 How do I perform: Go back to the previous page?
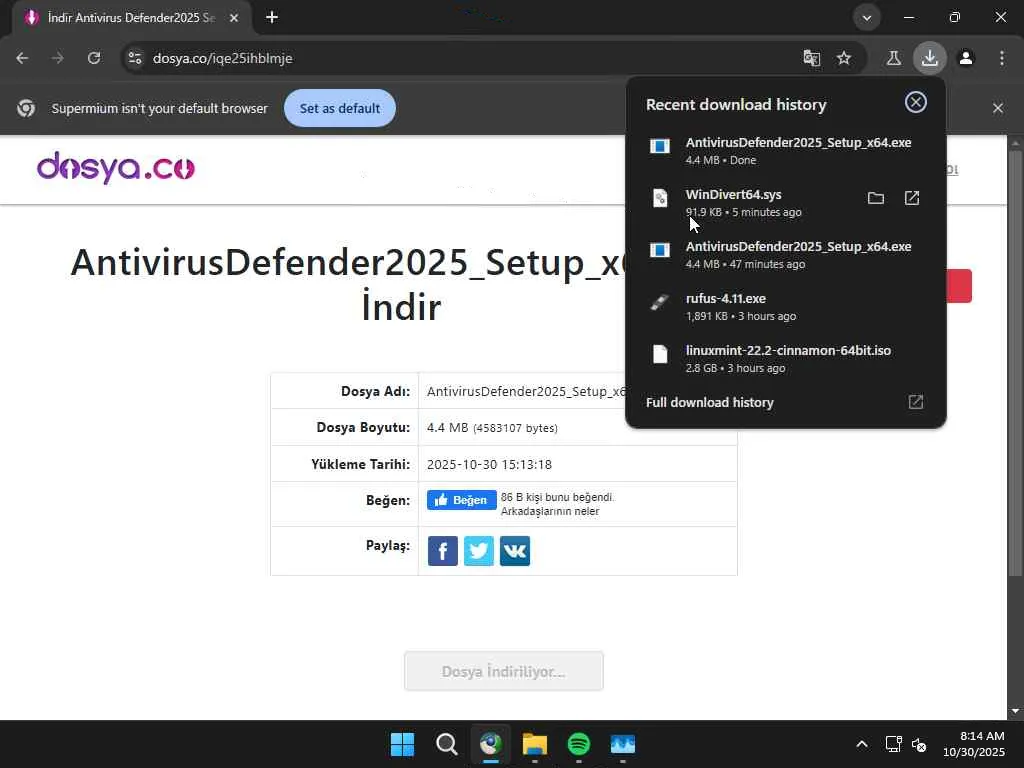tap(22, 58)
